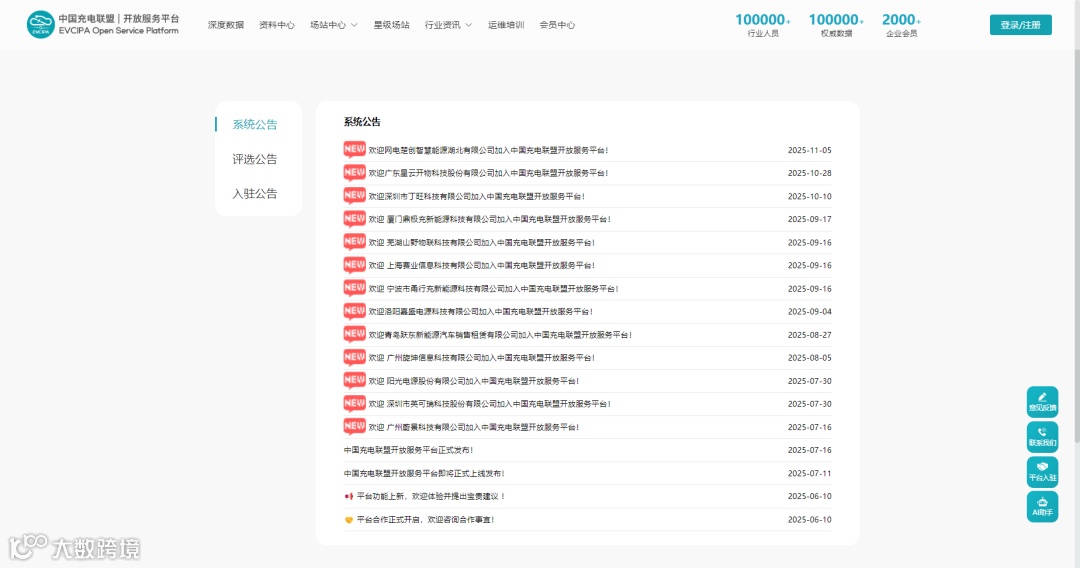Click NEW badge on the 2025-08-05 announcement

click(x=354, y=357)
